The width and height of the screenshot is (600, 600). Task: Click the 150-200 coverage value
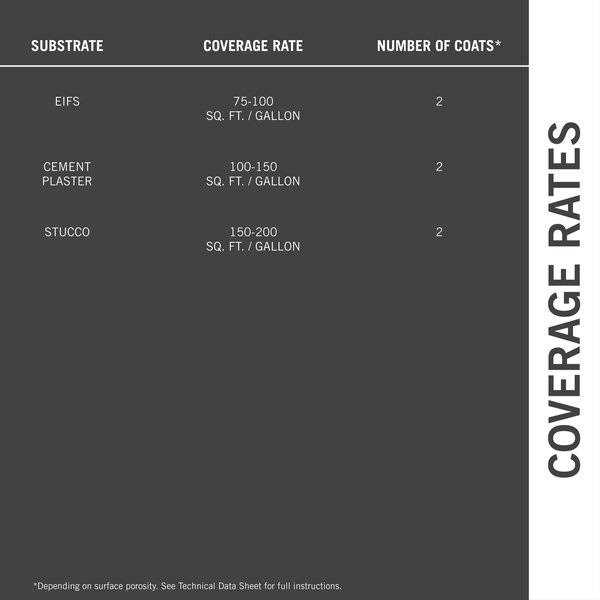coord(253,232)
